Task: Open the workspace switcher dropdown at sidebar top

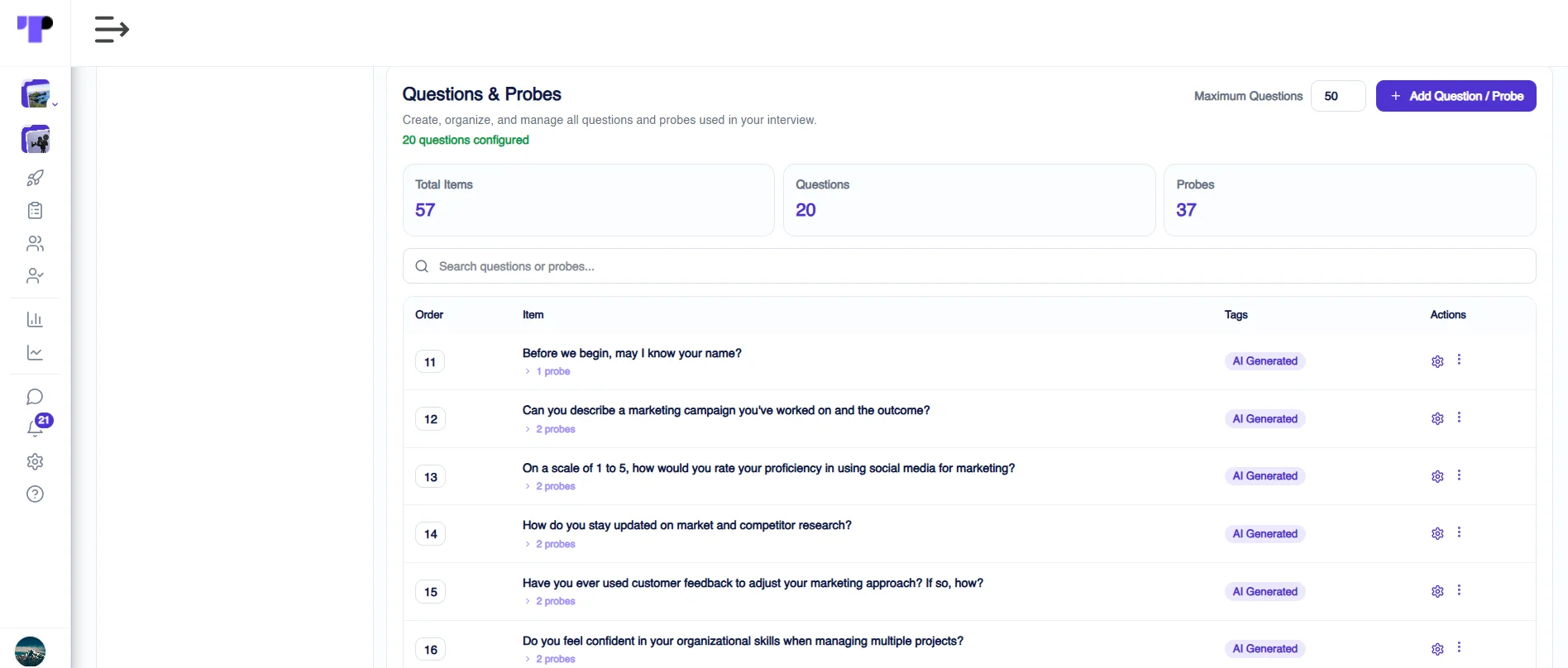Action: pos(39,94)
